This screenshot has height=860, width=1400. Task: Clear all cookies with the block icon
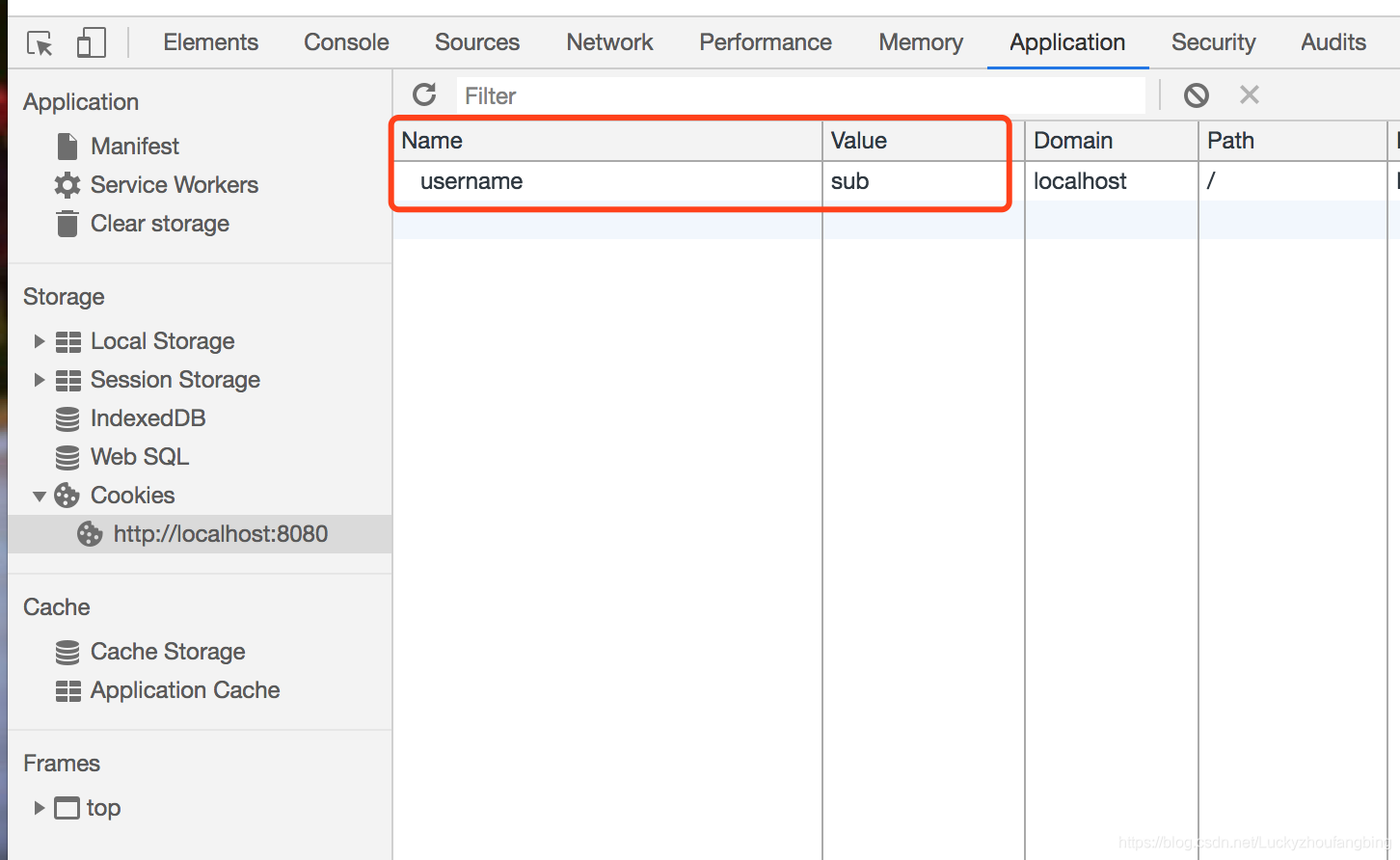tap(1197, 94)
